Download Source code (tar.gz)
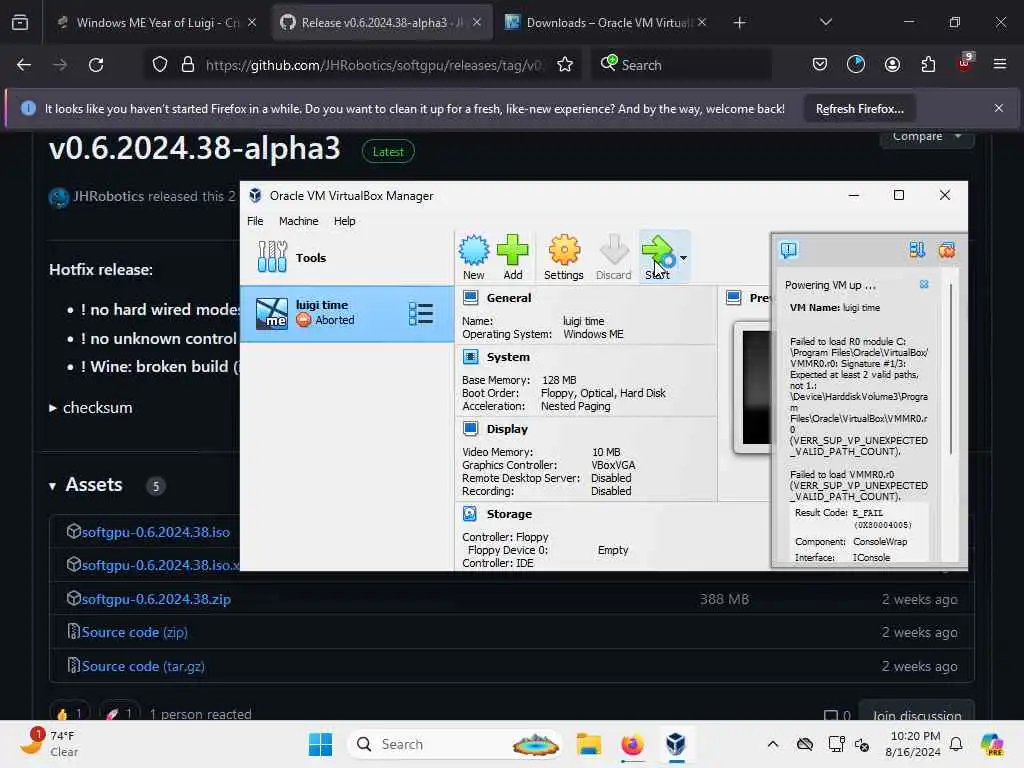This screenshot has height=768, width=1024. [143, 666]
